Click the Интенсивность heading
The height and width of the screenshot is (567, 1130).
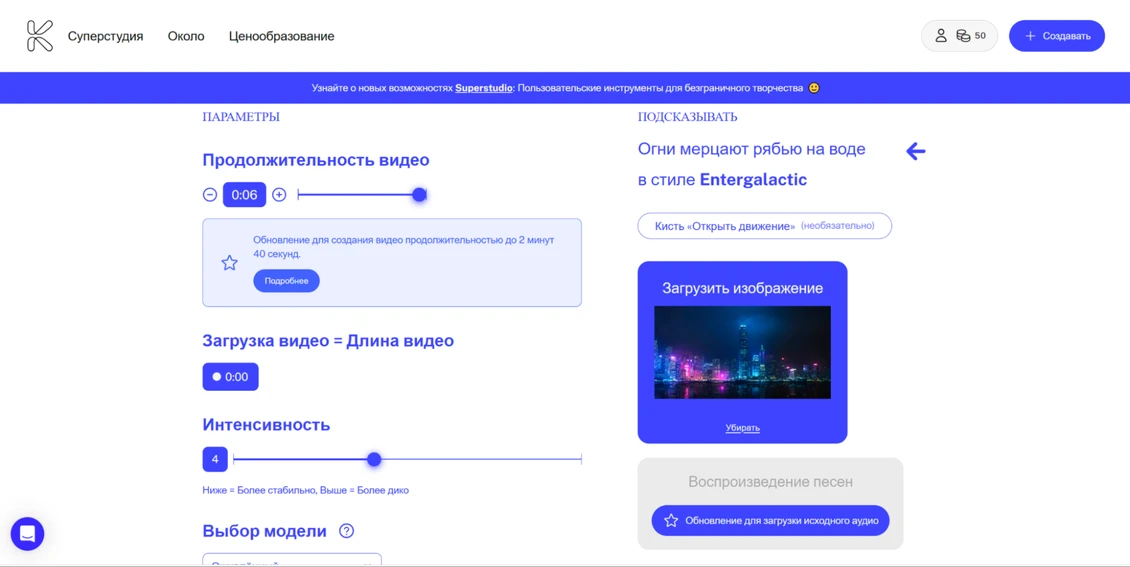pyautogui.click(x=266, y=424)
